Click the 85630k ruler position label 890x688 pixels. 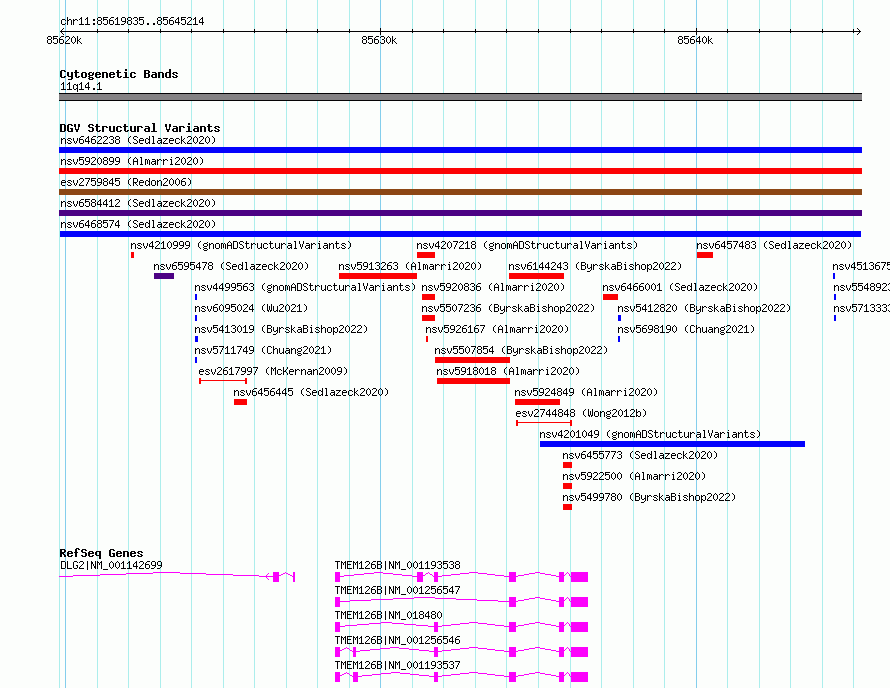coord(379,40)
